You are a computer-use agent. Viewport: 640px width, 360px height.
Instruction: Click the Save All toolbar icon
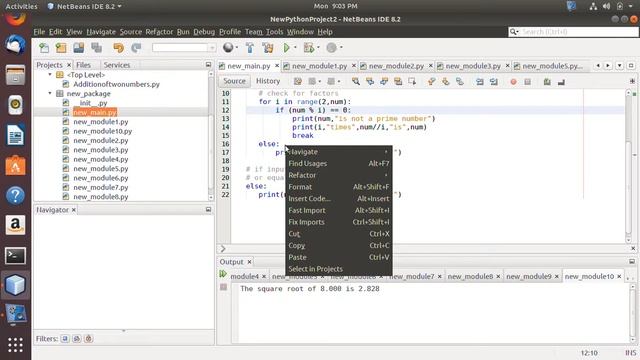pyautogui.click(x=97, y=48)
